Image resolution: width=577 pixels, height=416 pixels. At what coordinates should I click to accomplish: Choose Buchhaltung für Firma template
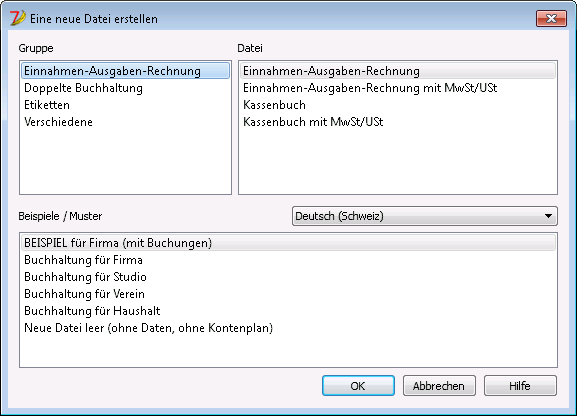click(x=288, y=260)
